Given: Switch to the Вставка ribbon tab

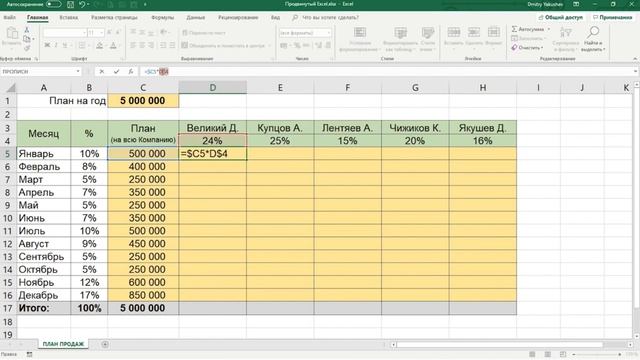Looking at the screenshot, I should point(69,18).
